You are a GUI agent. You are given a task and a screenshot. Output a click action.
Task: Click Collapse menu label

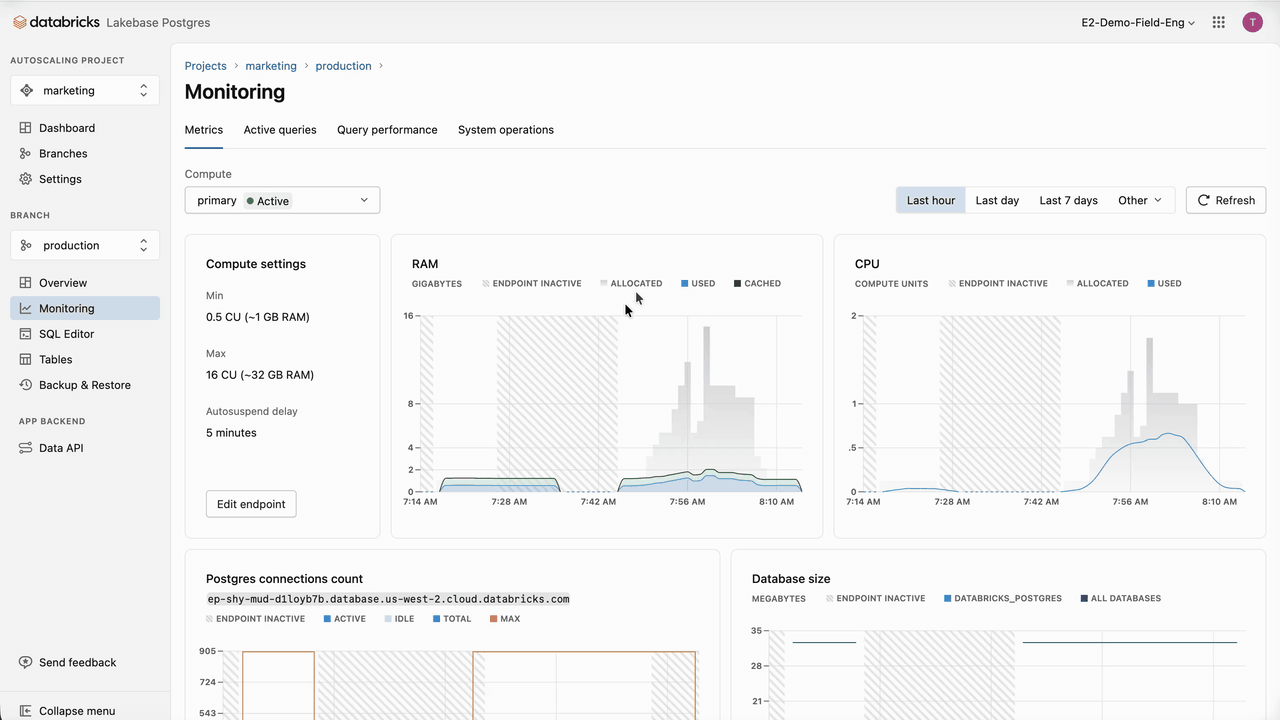[77, 711]
